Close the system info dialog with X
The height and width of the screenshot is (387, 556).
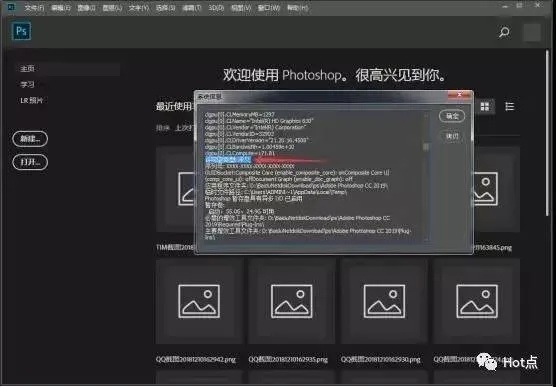pos(459,95)
